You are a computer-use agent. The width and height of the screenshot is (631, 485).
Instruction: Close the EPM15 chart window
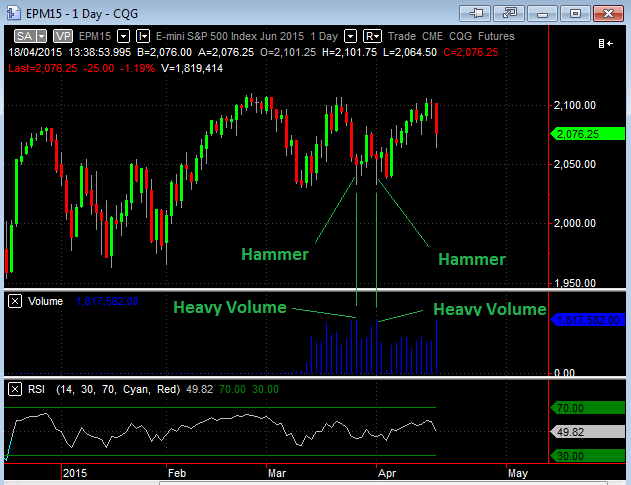pos(608,13)
